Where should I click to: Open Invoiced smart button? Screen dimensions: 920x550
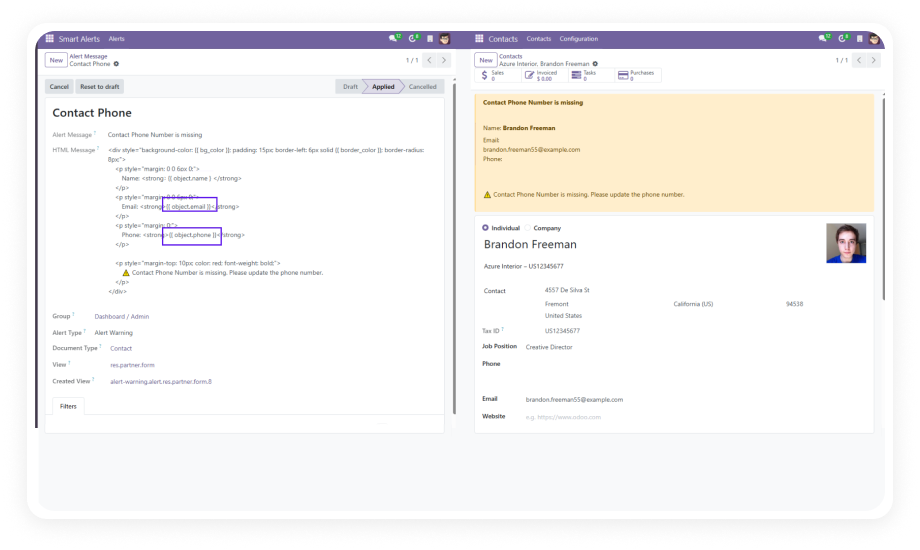544,75
